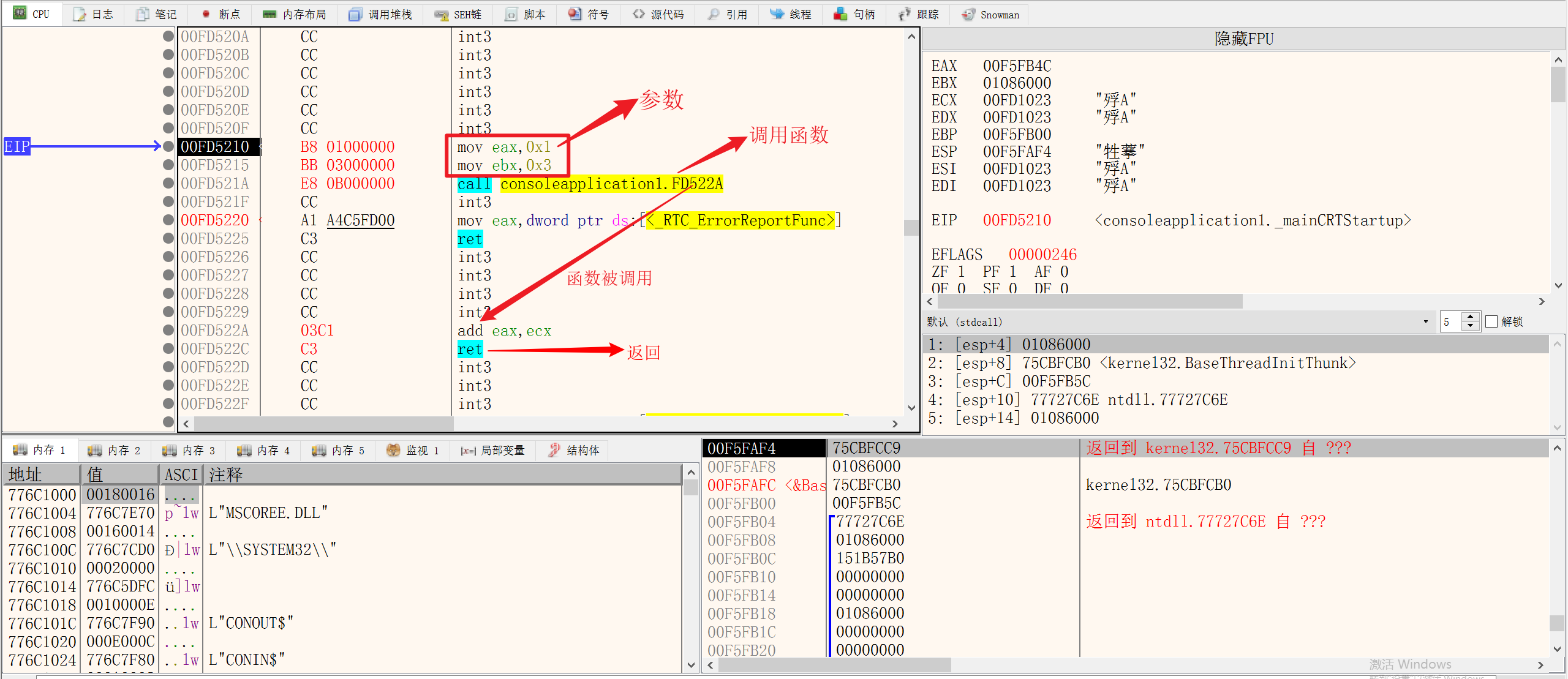Toggle breakpoint dot at address 00FD5215
Viewport: 1568px width, 679px height.
pyautogui.click(x=168, y=165)
